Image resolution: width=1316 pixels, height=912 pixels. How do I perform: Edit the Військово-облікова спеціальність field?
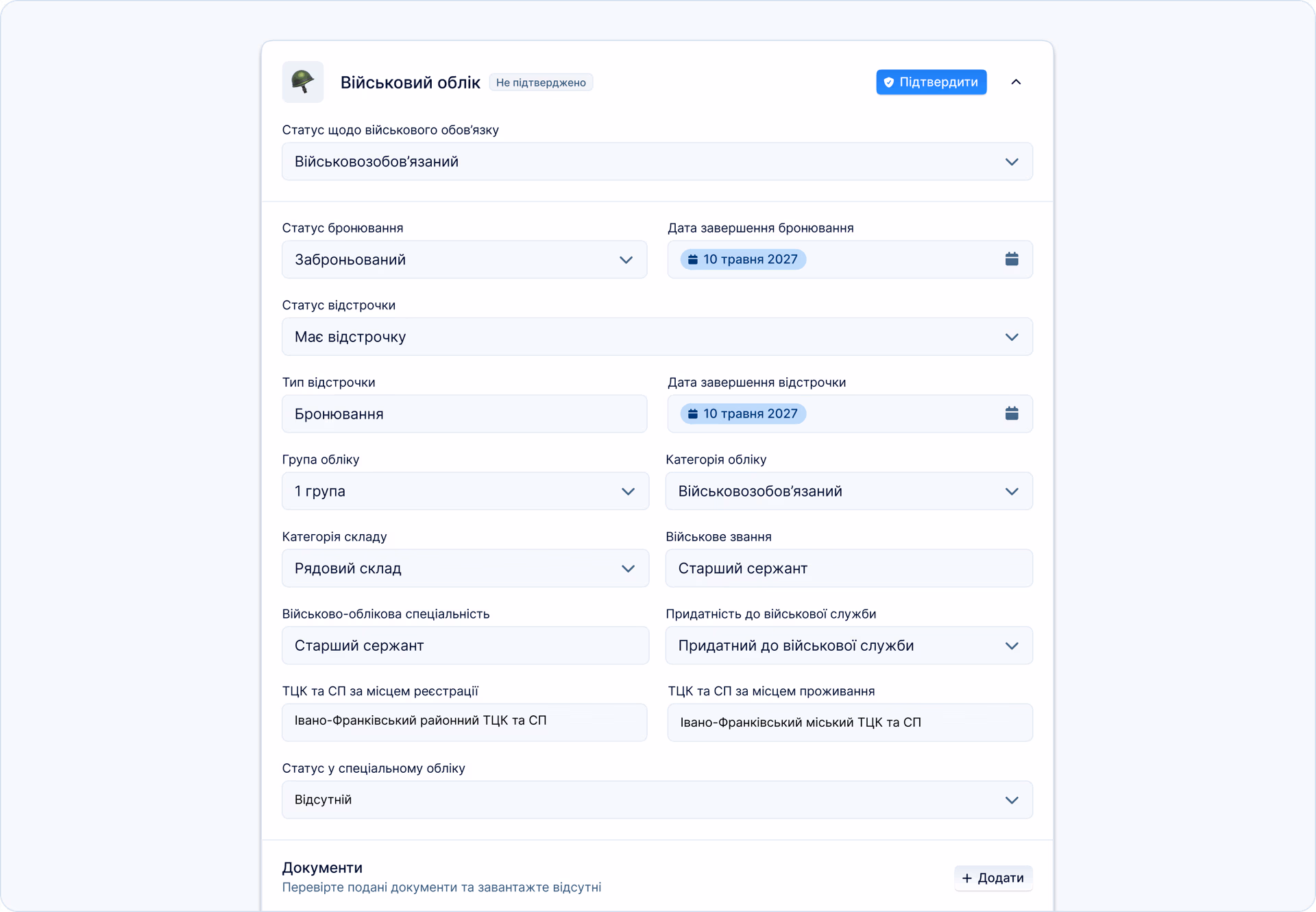465,645
